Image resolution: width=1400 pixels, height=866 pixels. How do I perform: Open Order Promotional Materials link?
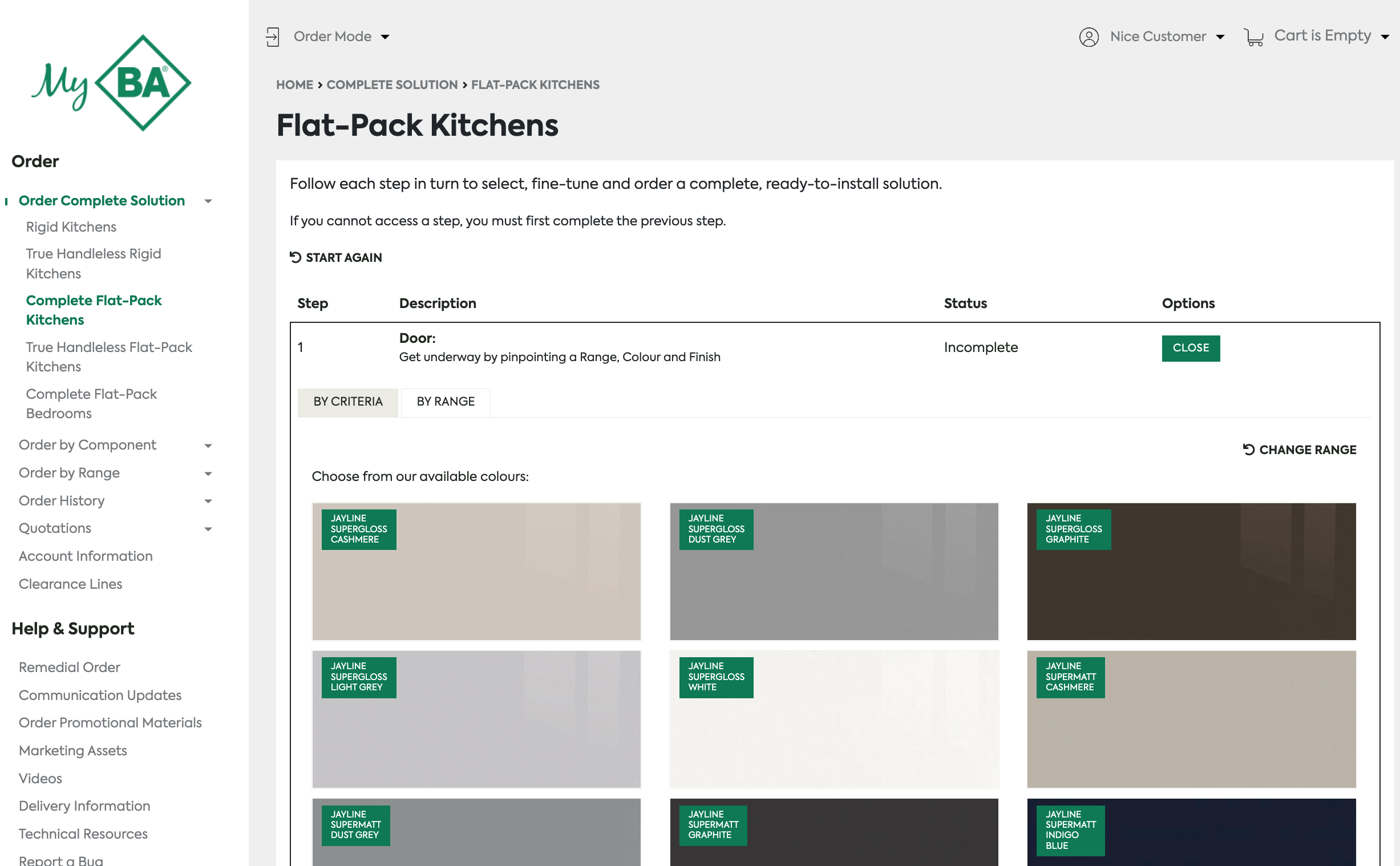[111, 722]
